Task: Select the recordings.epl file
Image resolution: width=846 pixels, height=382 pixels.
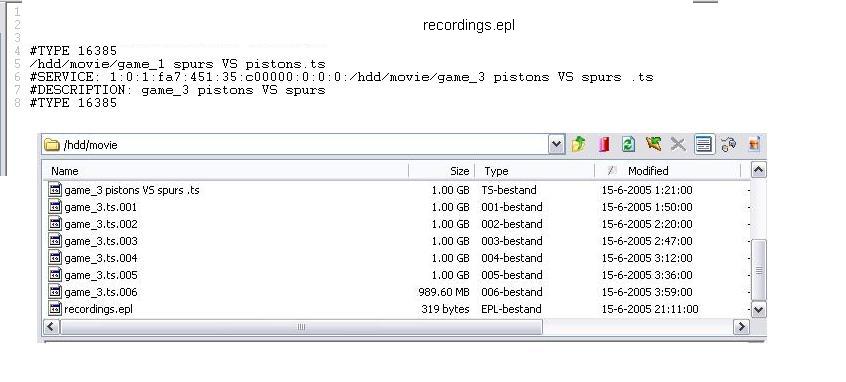Action: [x=98, y=309]
